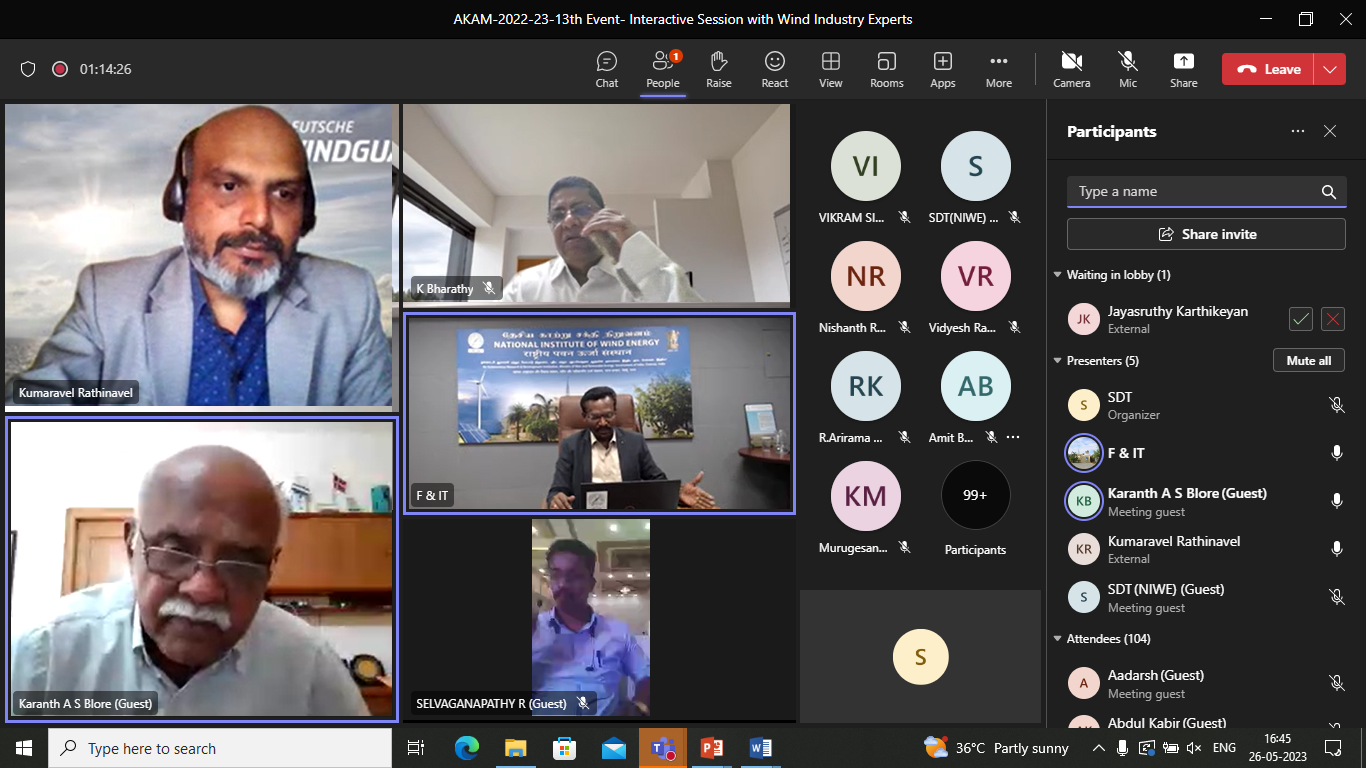Mute F & IT's microphone in the list
The image size is (1366, 768).
[x=1336, y=453]
